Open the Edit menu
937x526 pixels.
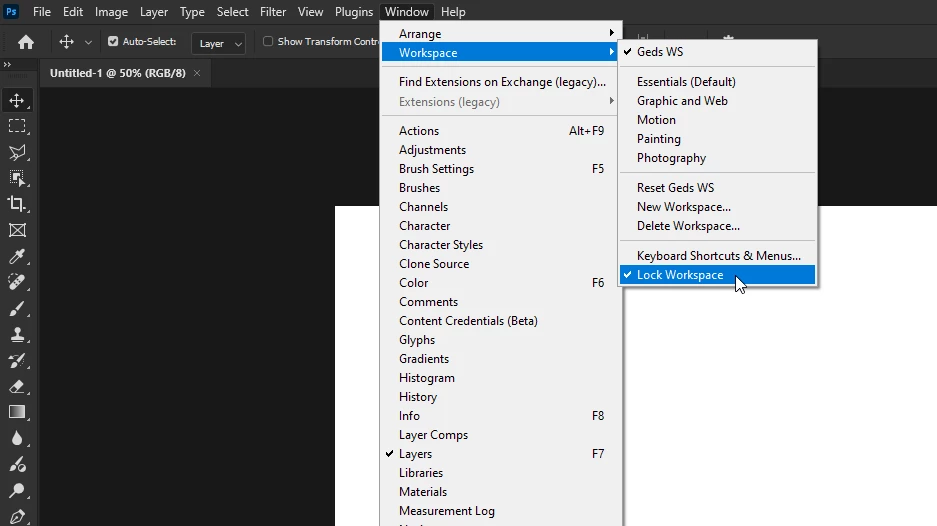point(73,12)
